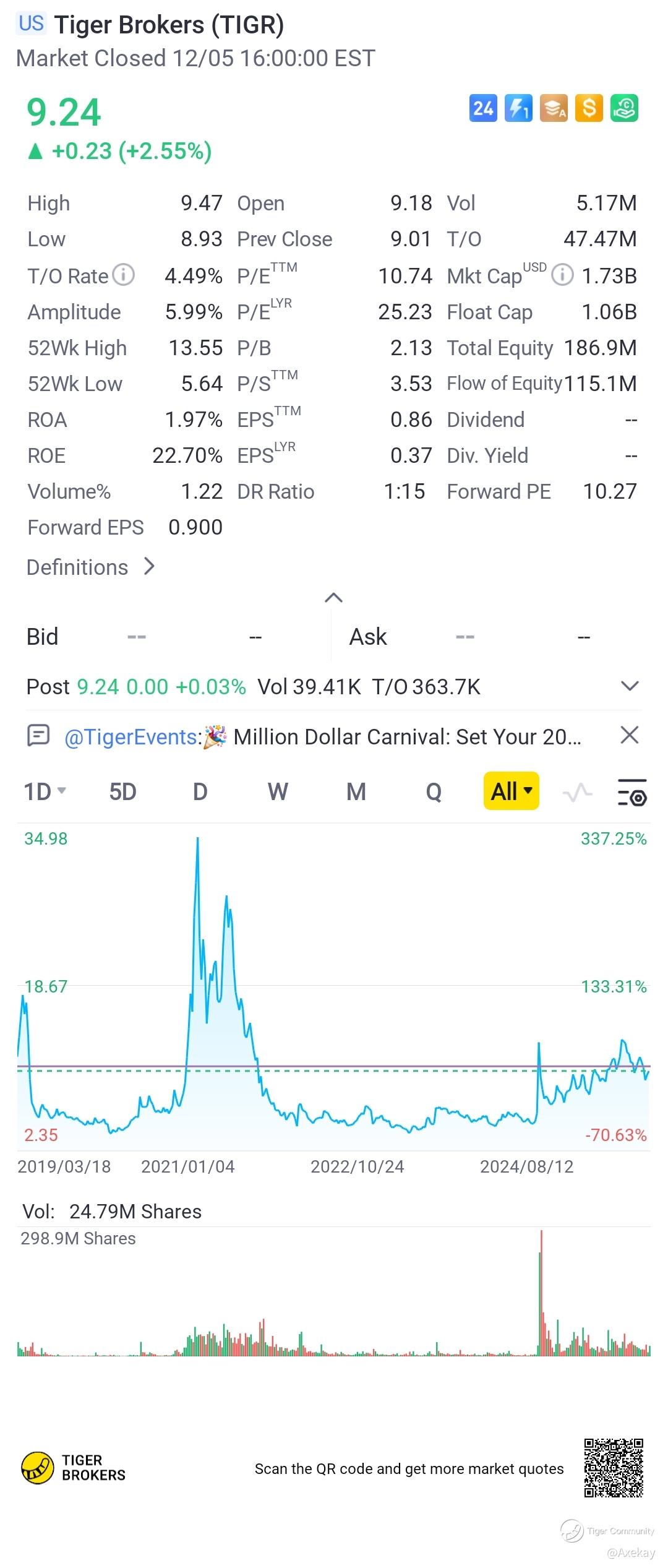Tap the blue 24-hour trading badge
The width and height of the screenshot is (668, 1568).
483,109
